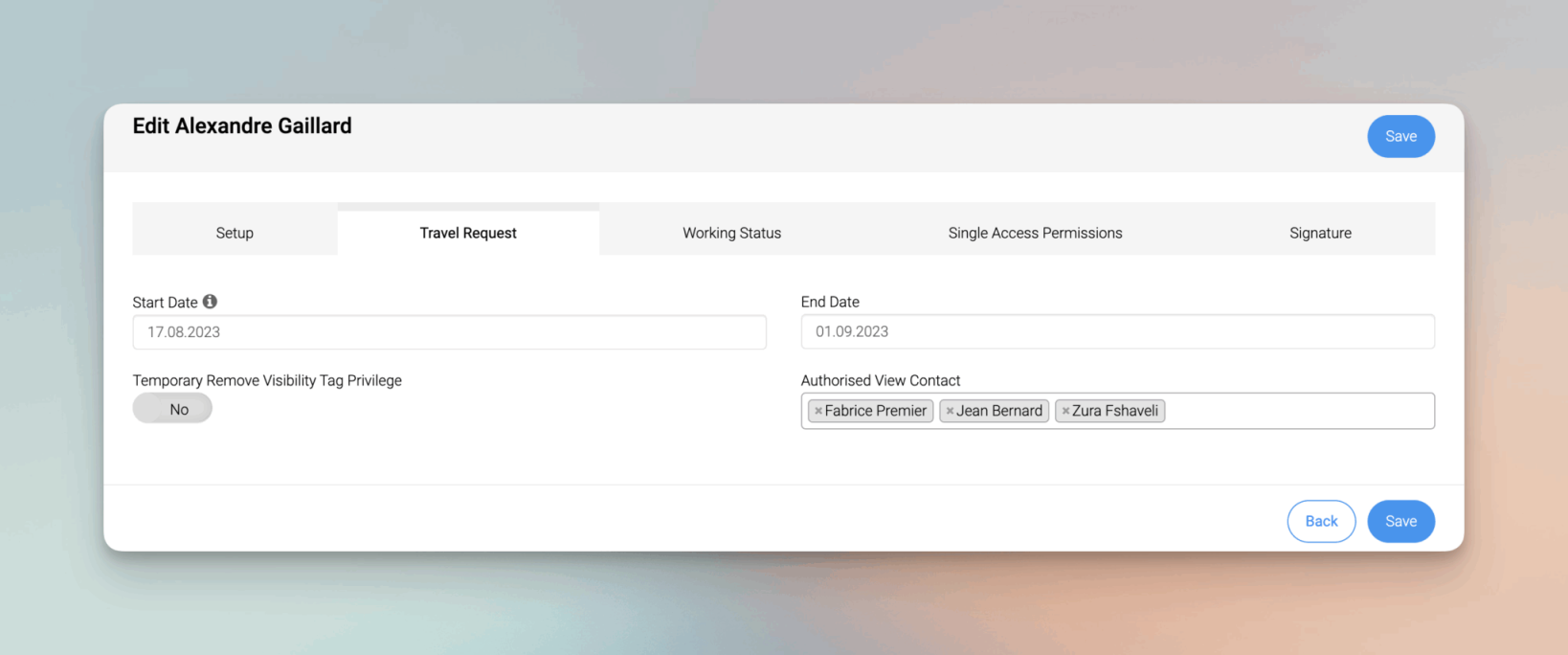Screen dimensions: 1568x655
Task: Click the Jean Bernard contact chip
Action: tap(999, 411)
